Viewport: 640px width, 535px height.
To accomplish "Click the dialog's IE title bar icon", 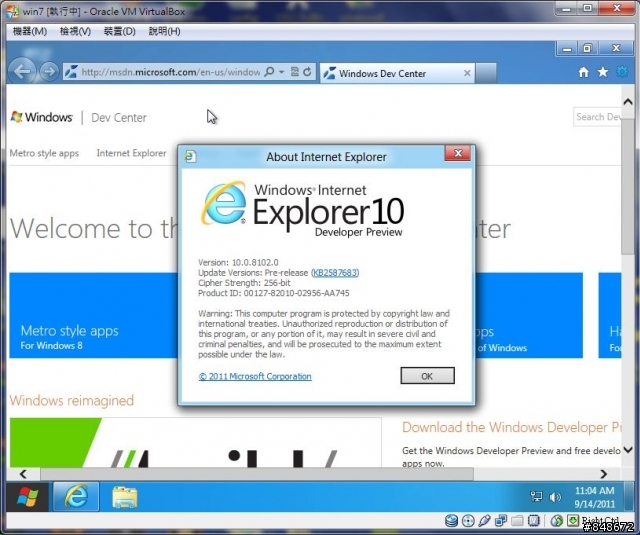I will click(190, 156).
